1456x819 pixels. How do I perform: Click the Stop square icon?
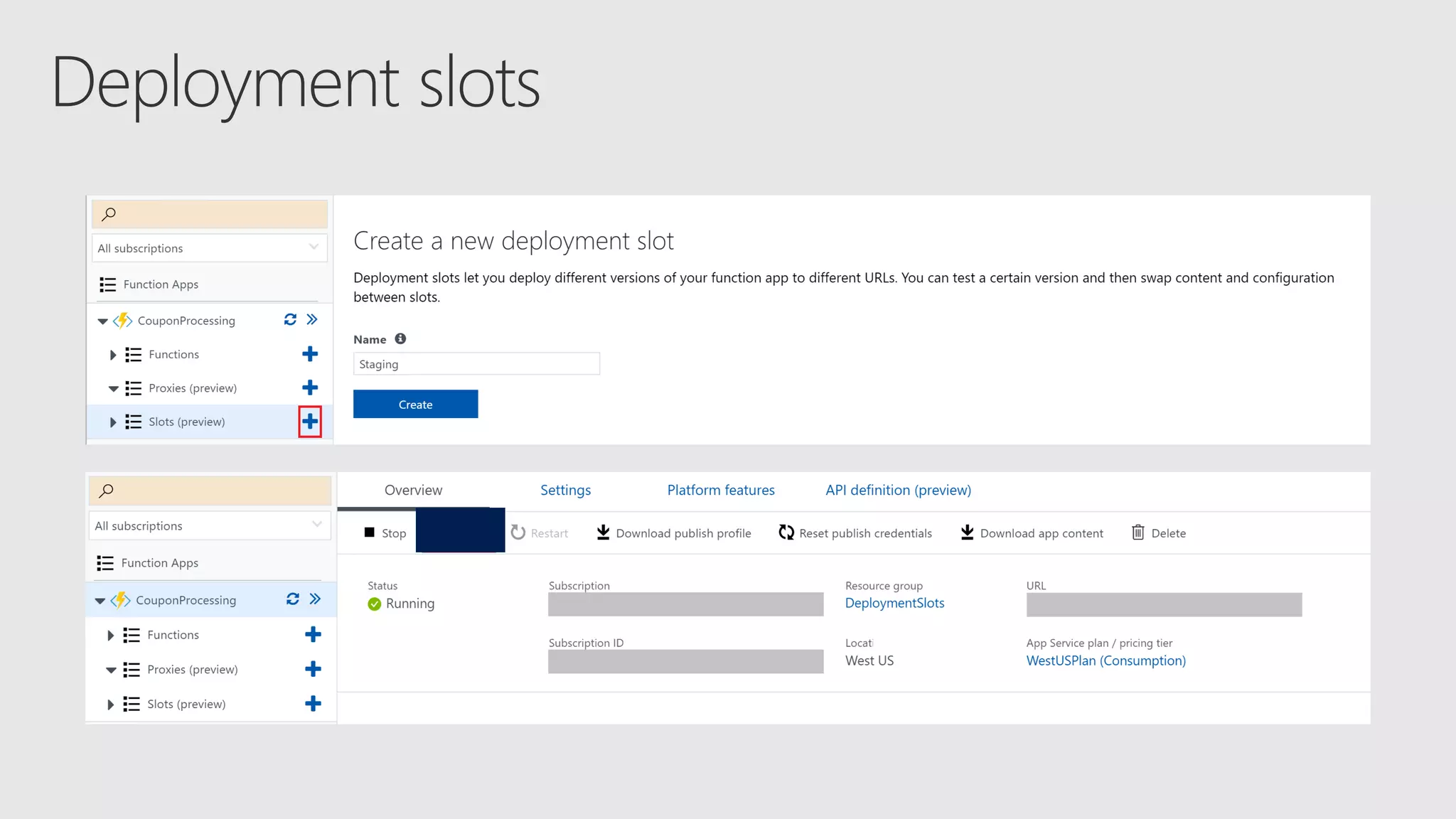click(369, 532)
